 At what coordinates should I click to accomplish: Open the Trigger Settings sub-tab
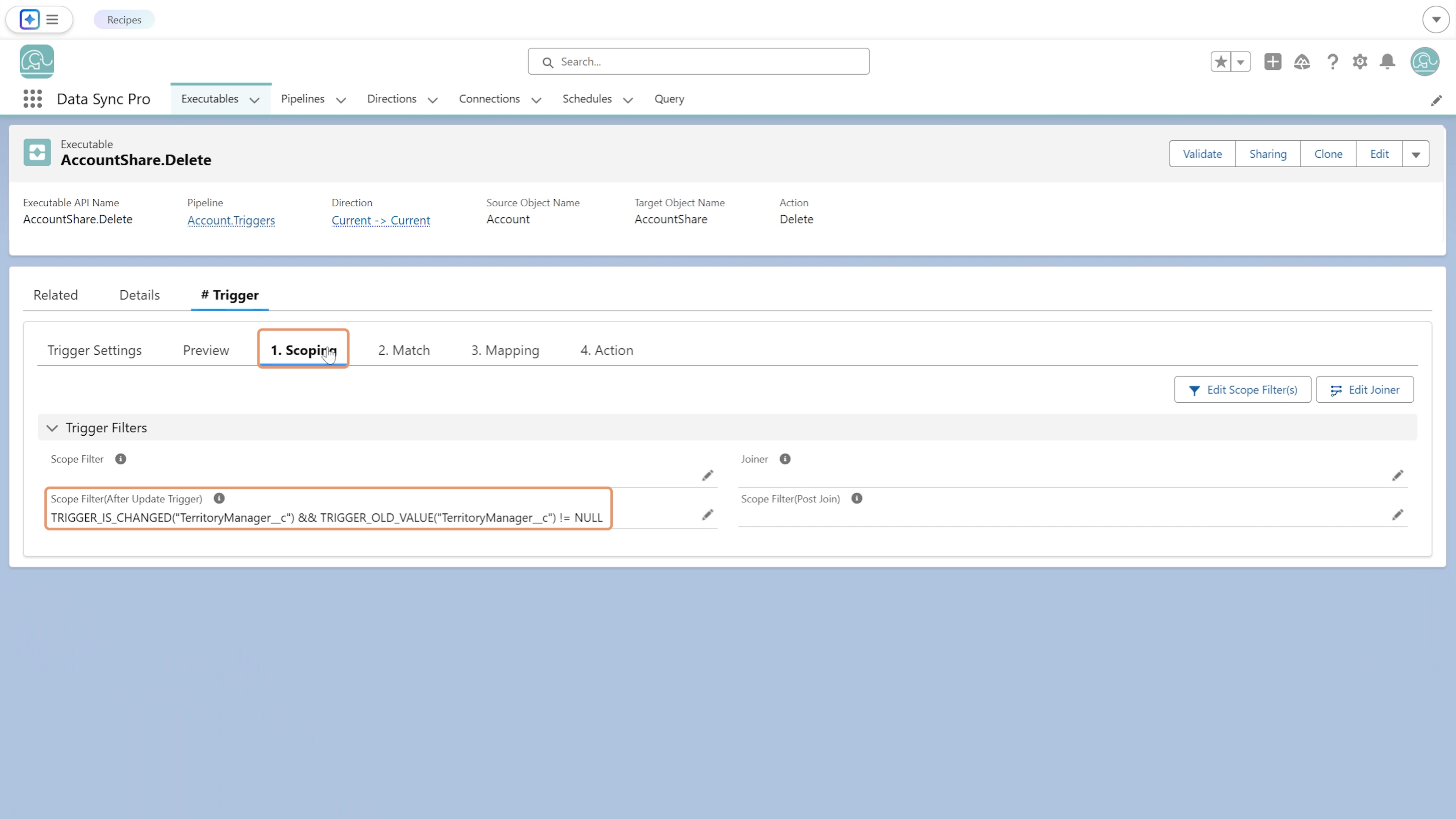[94, 350]
